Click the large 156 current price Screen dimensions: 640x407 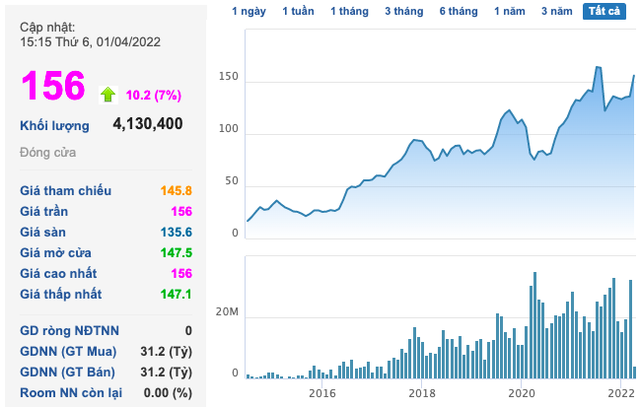coord(53,85)
